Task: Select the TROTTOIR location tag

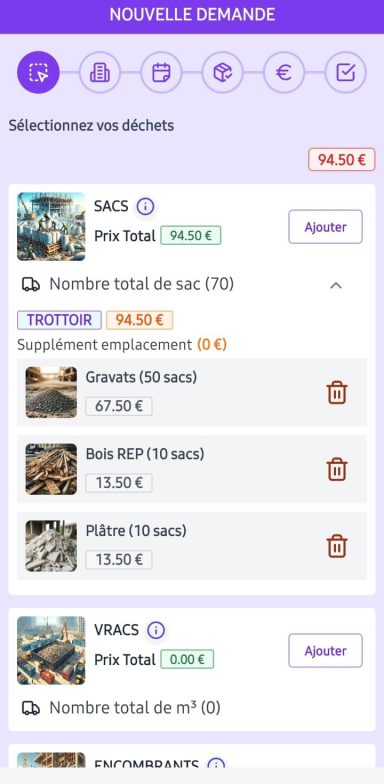Action: tap(60, 320)
